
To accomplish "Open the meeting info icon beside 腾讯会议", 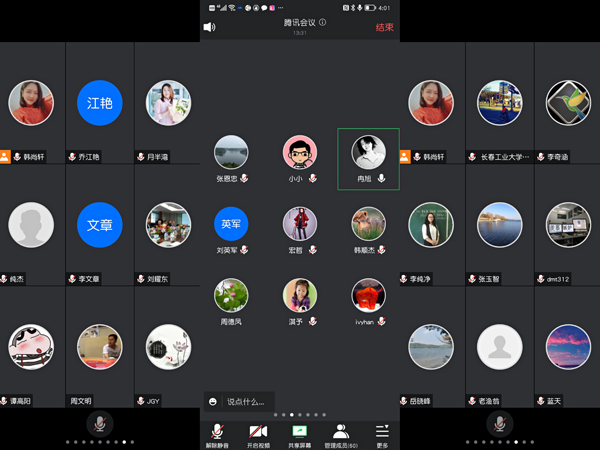I will click(323, 22).
